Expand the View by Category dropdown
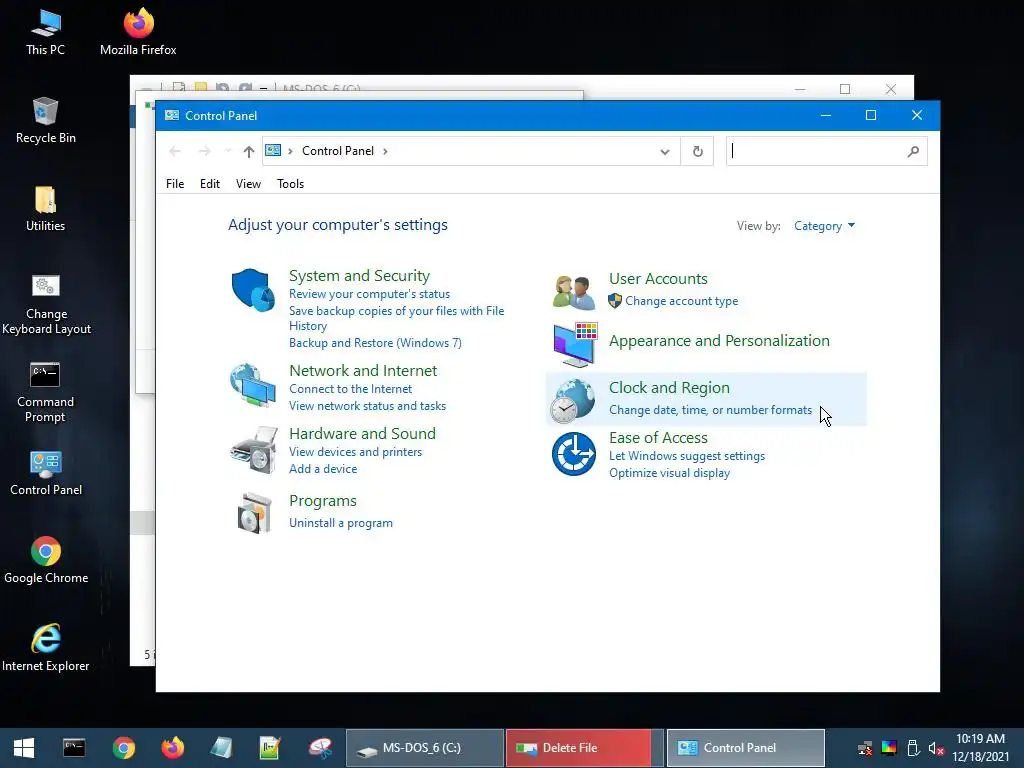 [x=824, y=226]
